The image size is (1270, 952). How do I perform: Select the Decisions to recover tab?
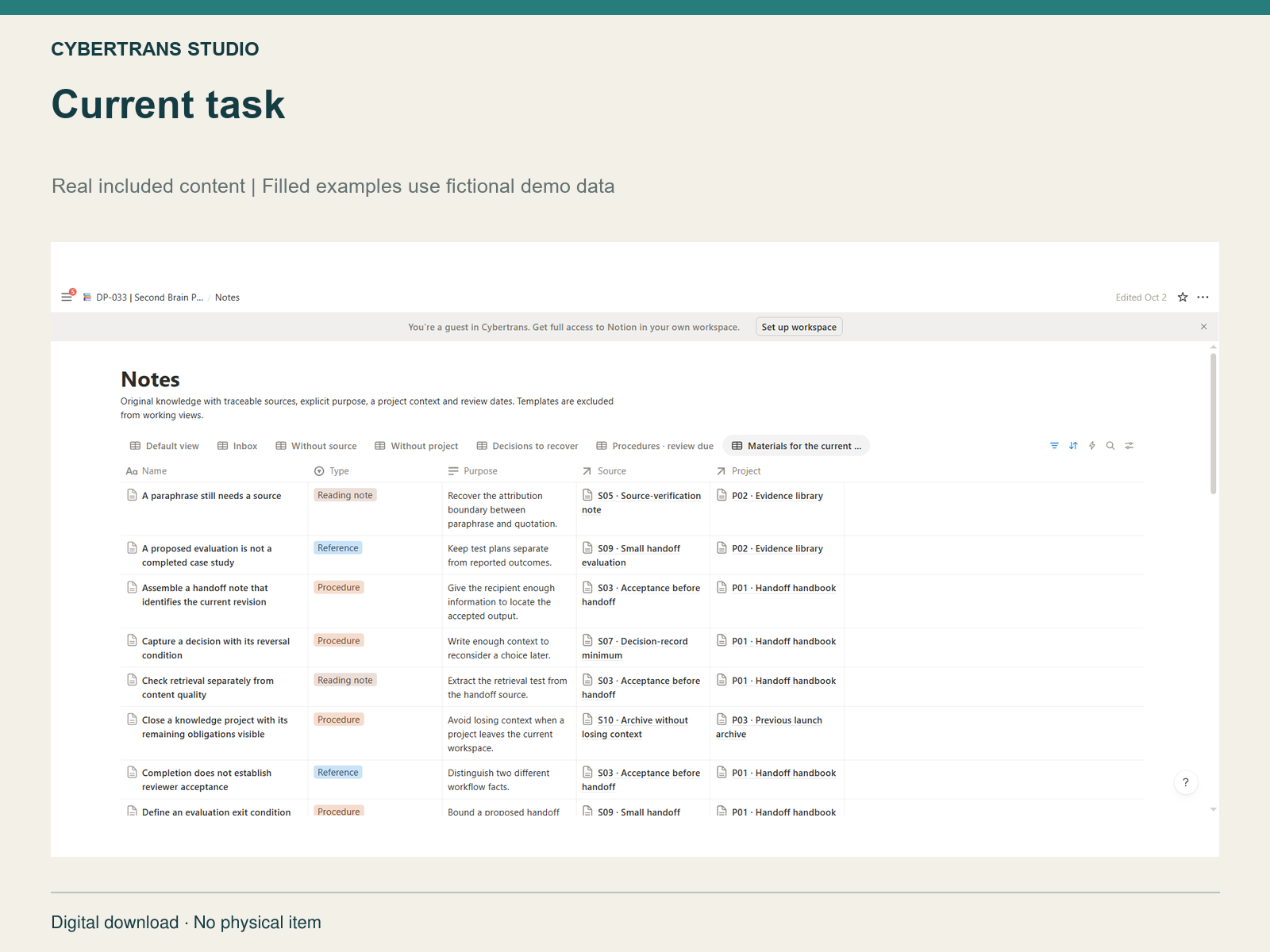[527, 446]
